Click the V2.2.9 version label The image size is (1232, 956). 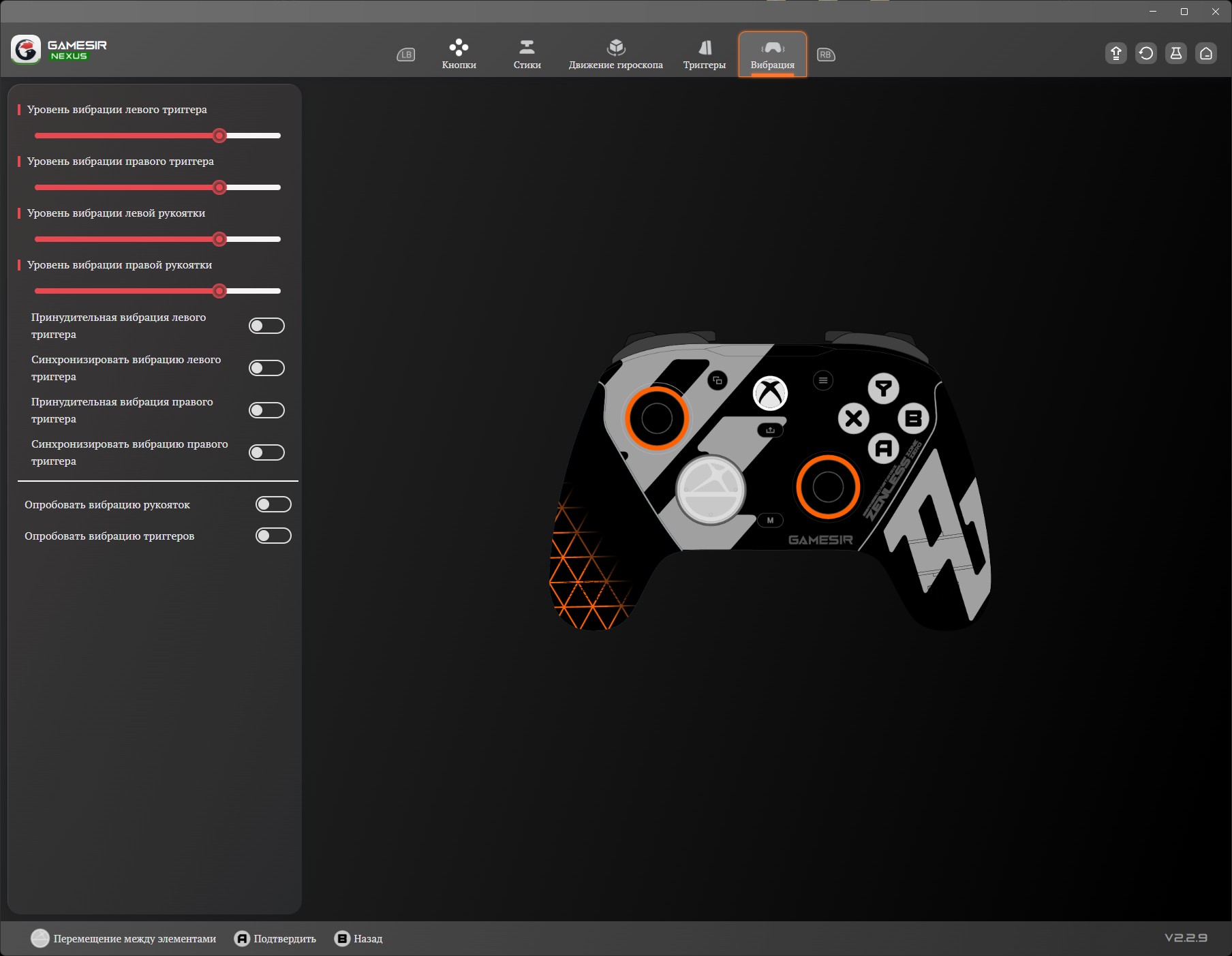click(x=1186, y=938)
